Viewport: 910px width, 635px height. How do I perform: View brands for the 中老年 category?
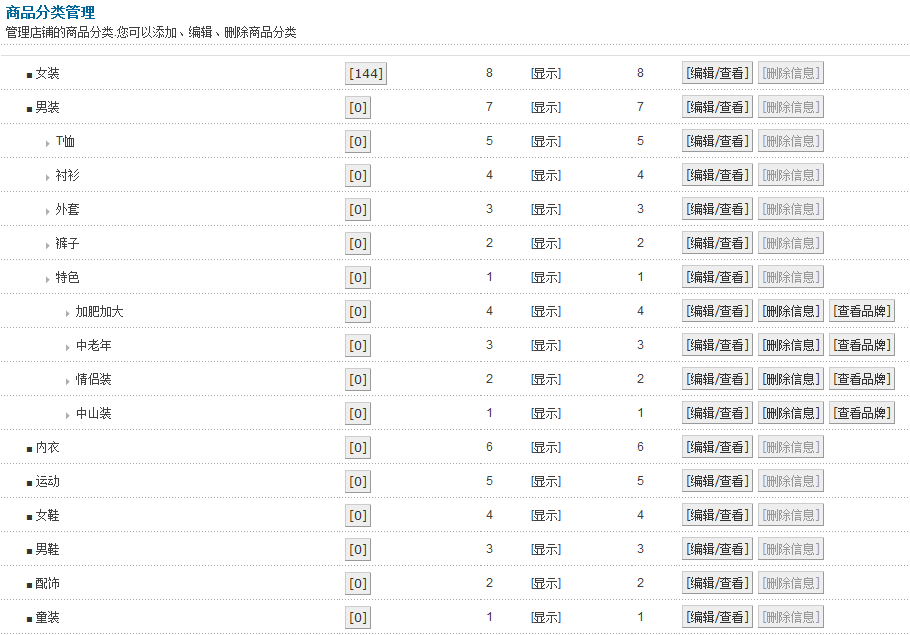pos(861,345)
